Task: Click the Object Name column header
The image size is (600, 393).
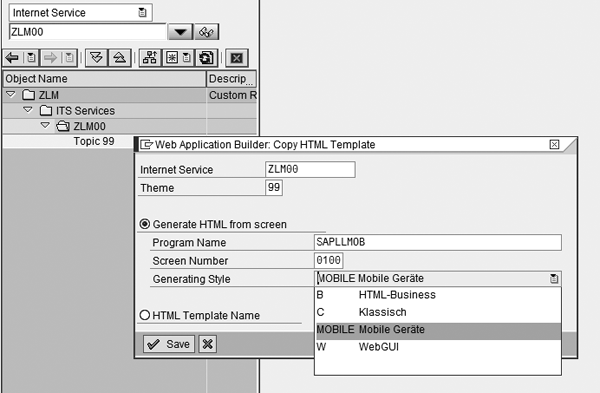Action: (x=104, y=79)
